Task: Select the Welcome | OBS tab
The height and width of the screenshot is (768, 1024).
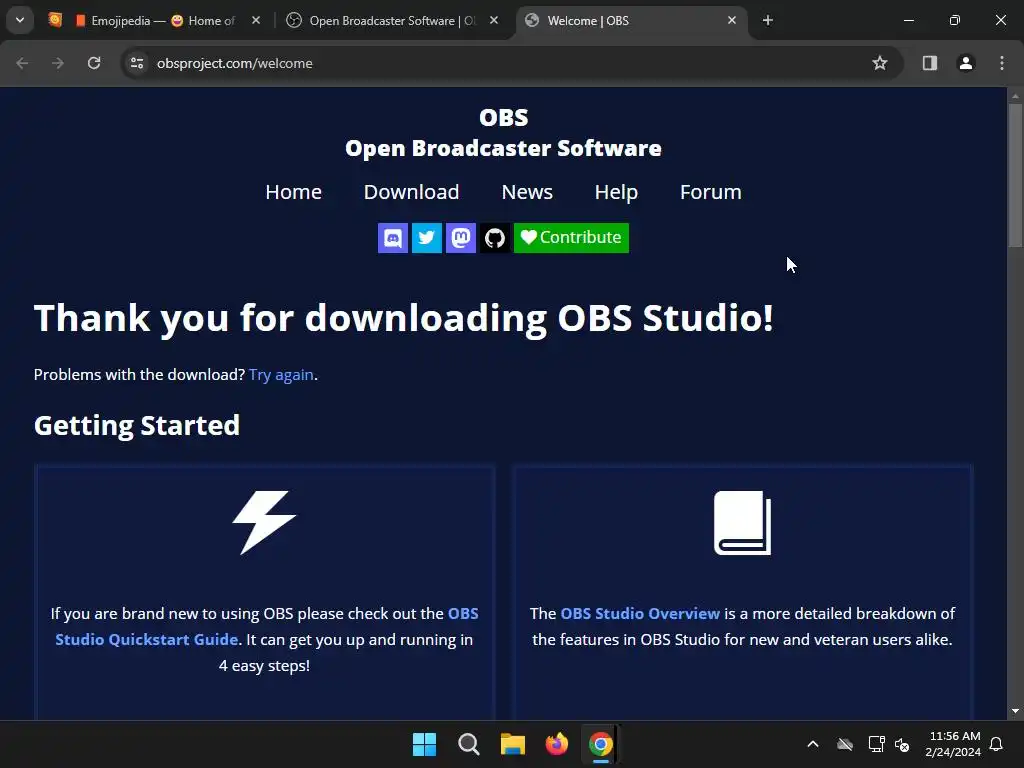Action: 631,21
